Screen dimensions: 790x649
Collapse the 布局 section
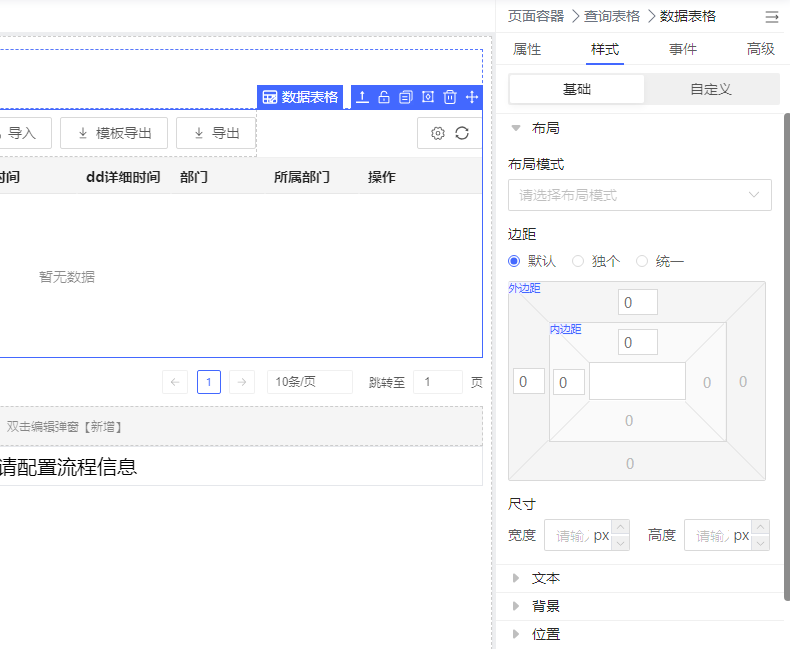516,128
